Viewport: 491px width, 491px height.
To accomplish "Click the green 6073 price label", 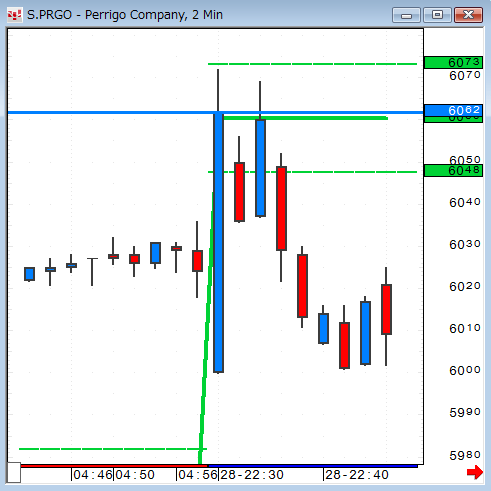I will [453, 62].
